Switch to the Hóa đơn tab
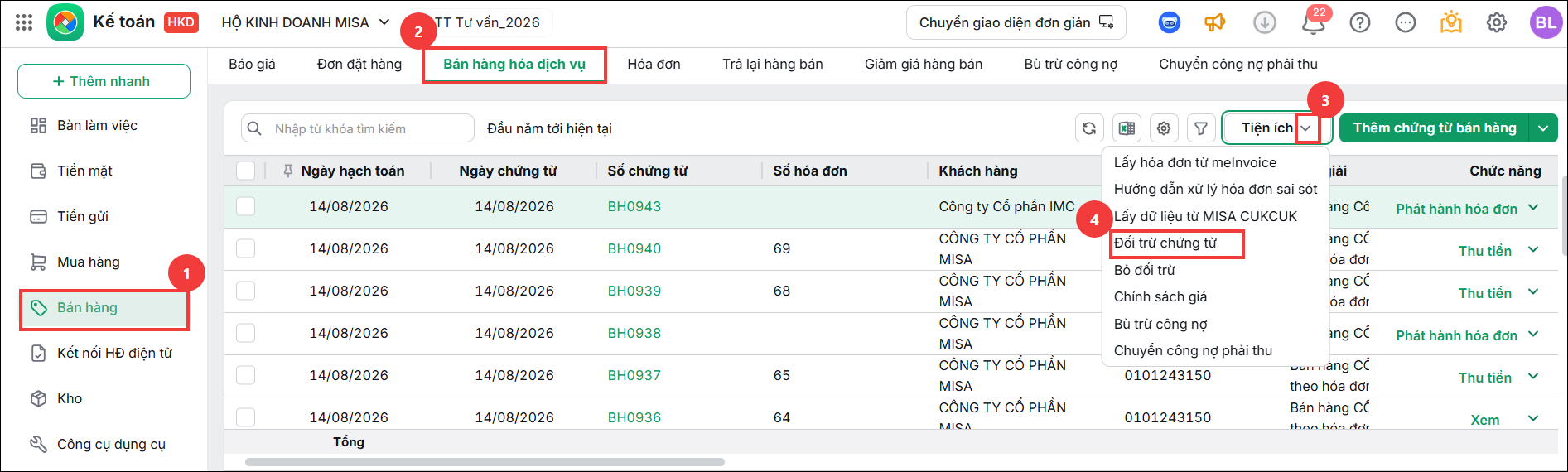Image resolution: width=1568 pixels, height=472 pixels. tap(654, 65)
